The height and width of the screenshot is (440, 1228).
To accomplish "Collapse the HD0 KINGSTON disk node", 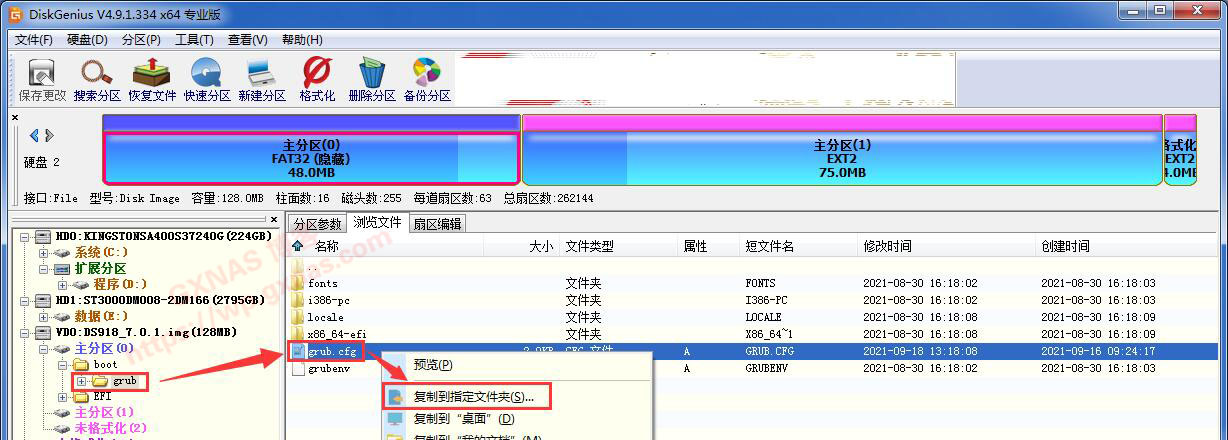I will (25, 237).
